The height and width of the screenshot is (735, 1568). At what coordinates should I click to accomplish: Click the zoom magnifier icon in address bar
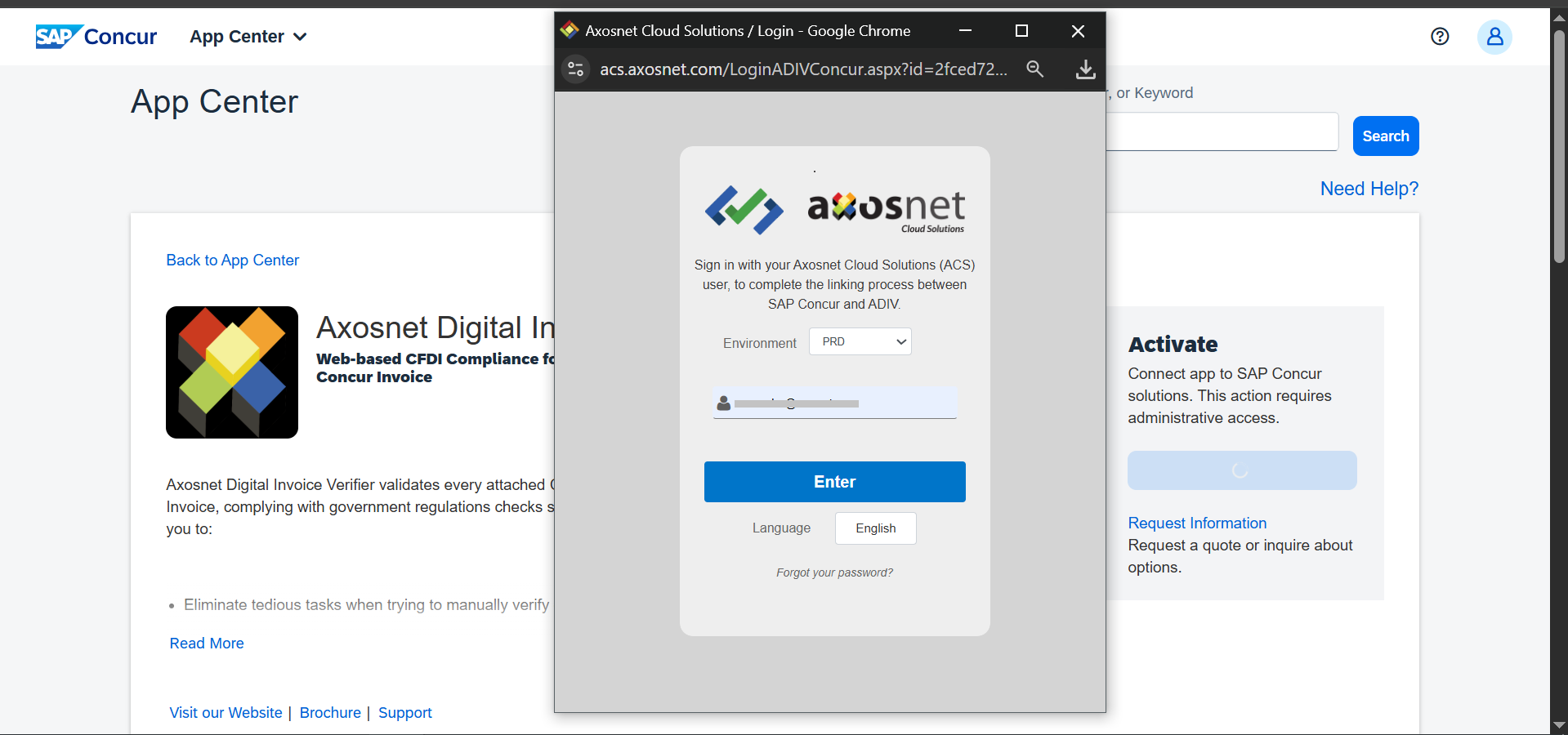pos(1034,69)
